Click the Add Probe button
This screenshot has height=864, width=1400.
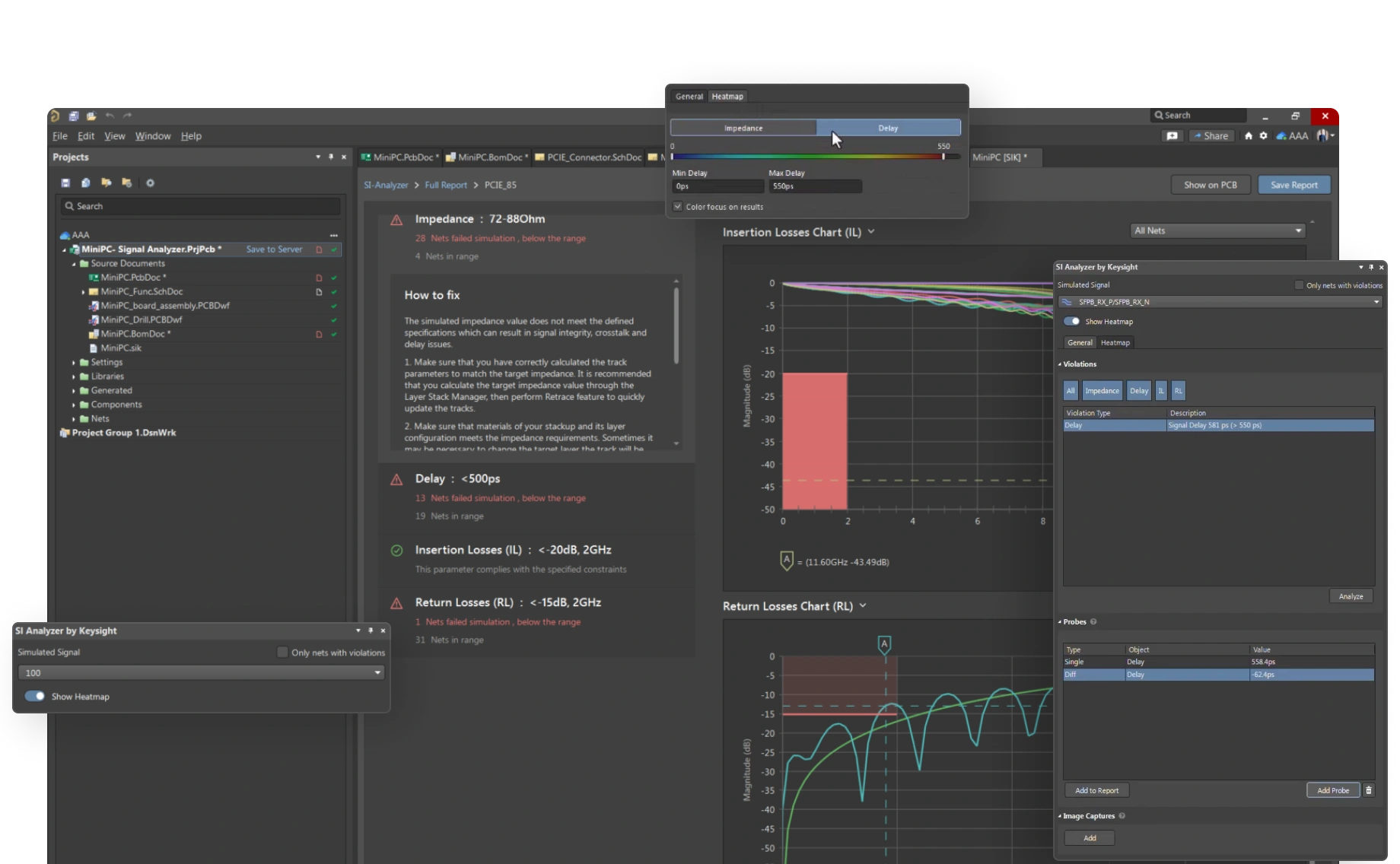tap(1333, 790)
